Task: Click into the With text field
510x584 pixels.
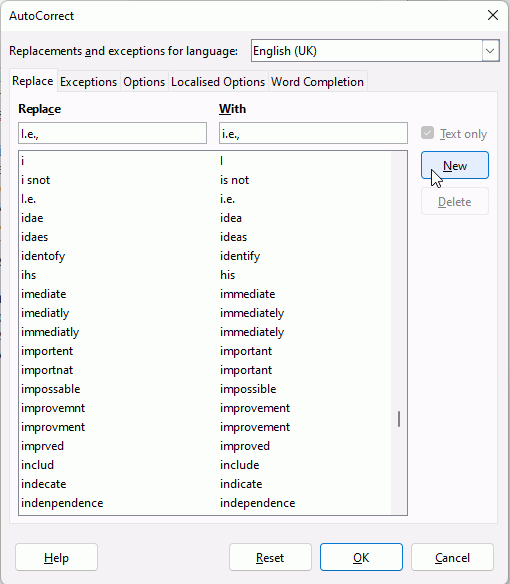Action: tap(313, 133)
